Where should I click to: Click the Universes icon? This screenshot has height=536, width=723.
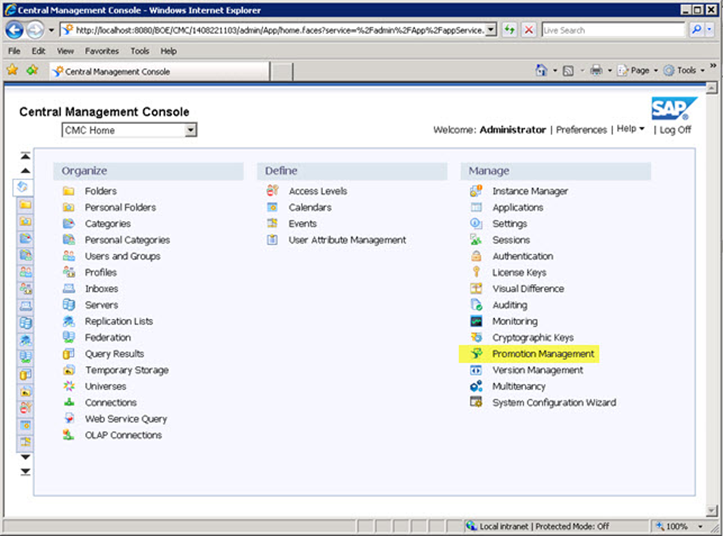tap(68, 386)
